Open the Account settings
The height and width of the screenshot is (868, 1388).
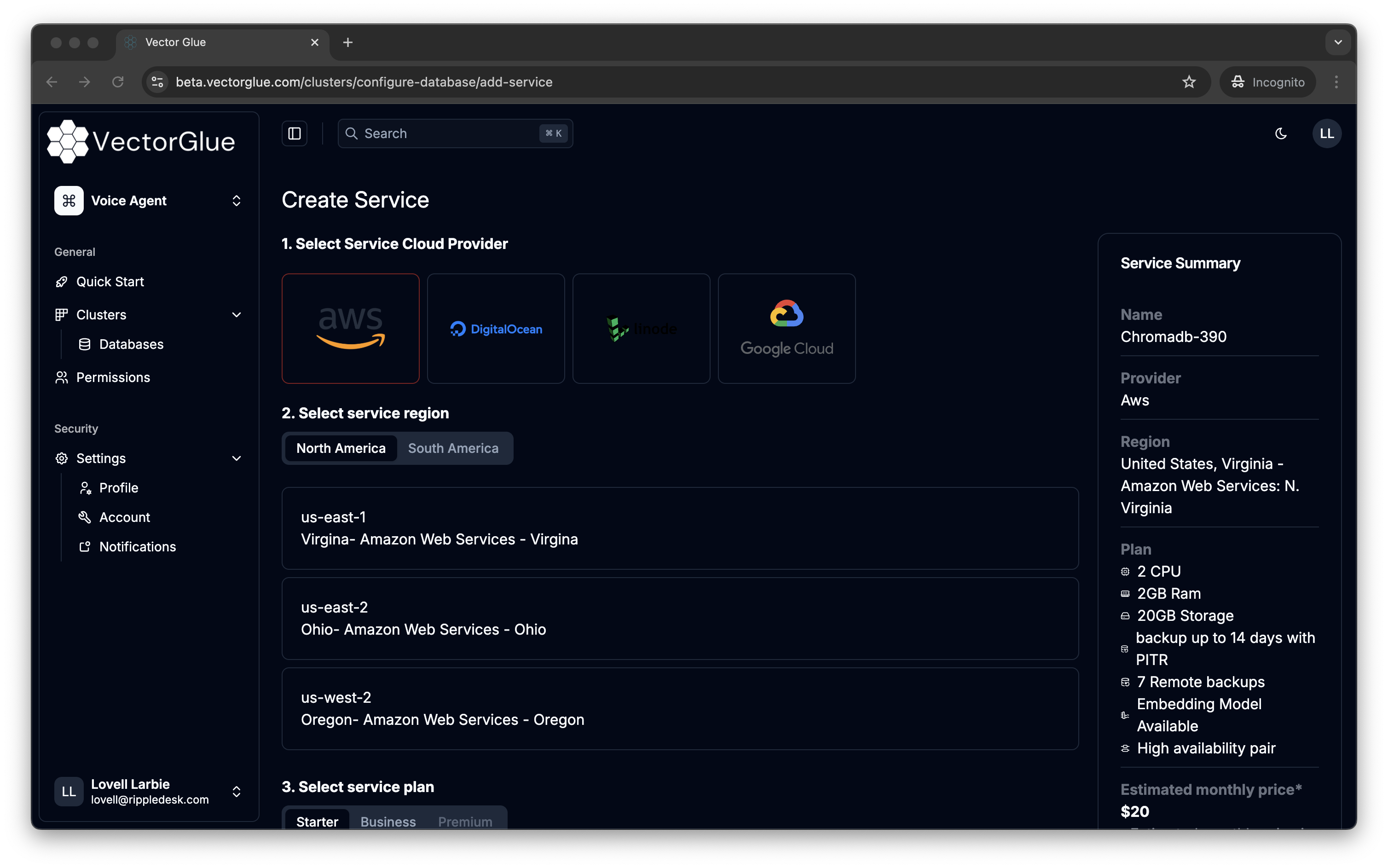click(x=125, y=517)
